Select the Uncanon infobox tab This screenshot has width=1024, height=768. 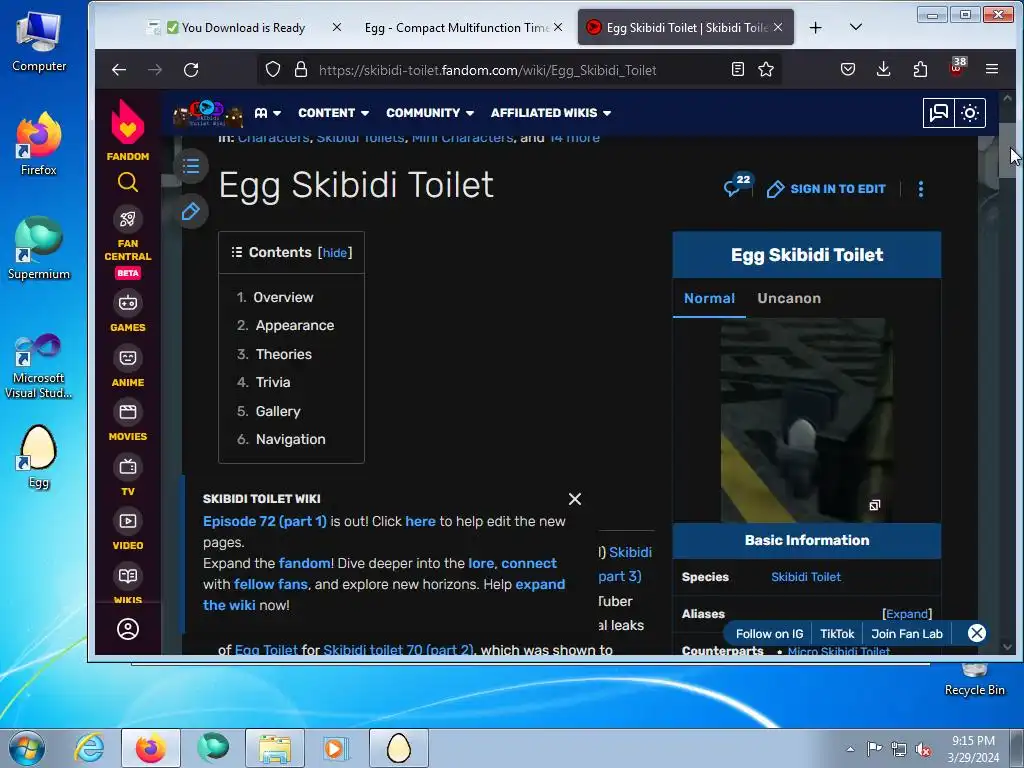tap(789, 298)
